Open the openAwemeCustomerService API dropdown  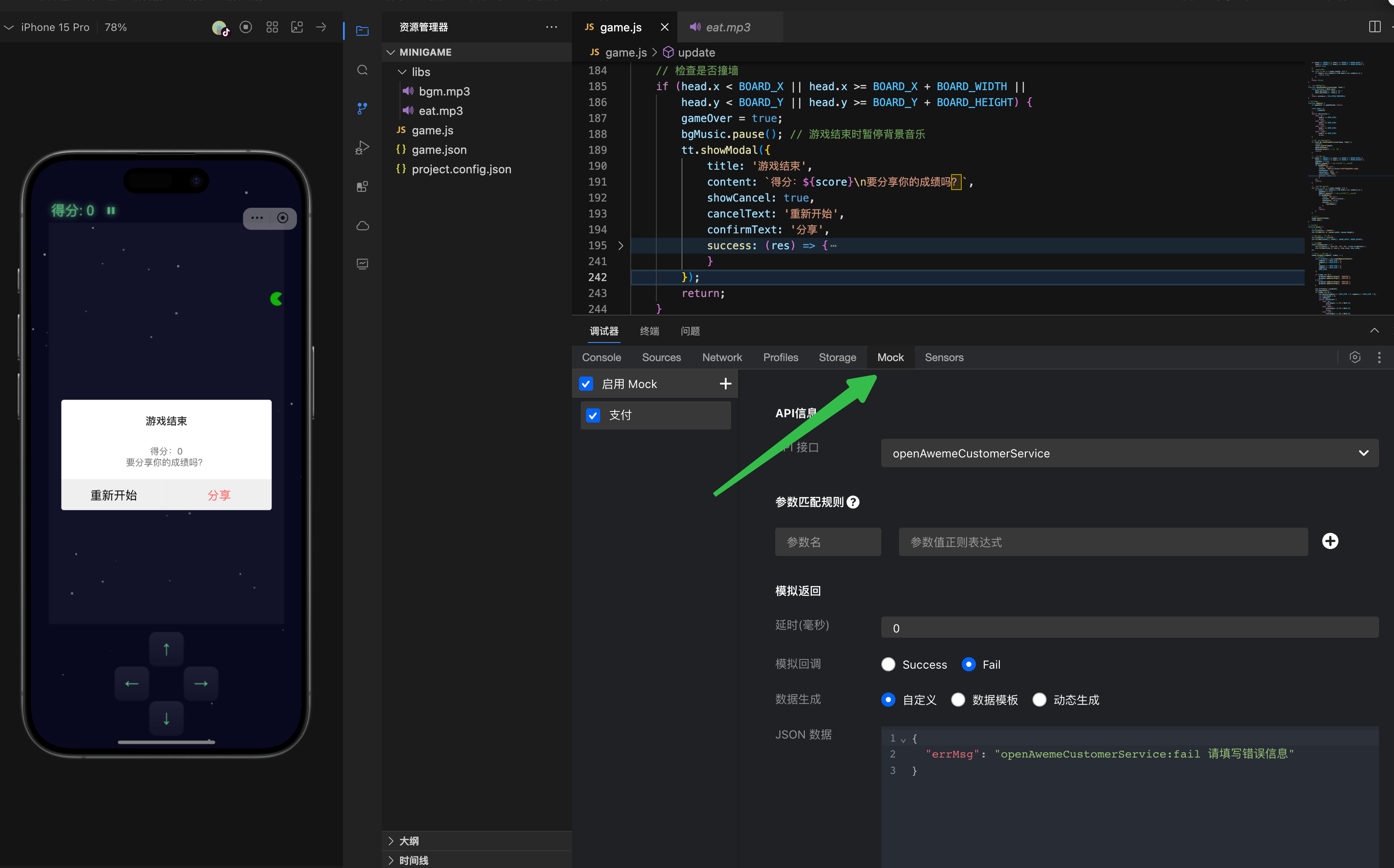tap(1129, 453)
